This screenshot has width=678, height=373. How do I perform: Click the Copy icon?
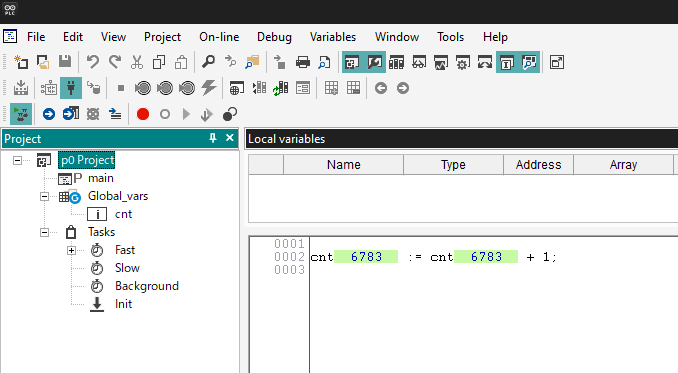(159, 62)
